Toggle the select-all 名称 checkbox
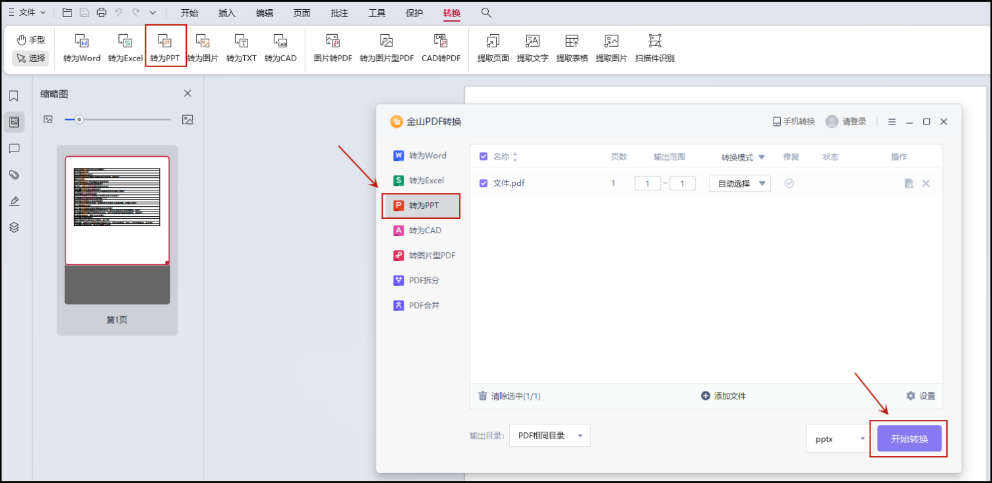Viewport: 992px width, 483px height. coord(483,157)
